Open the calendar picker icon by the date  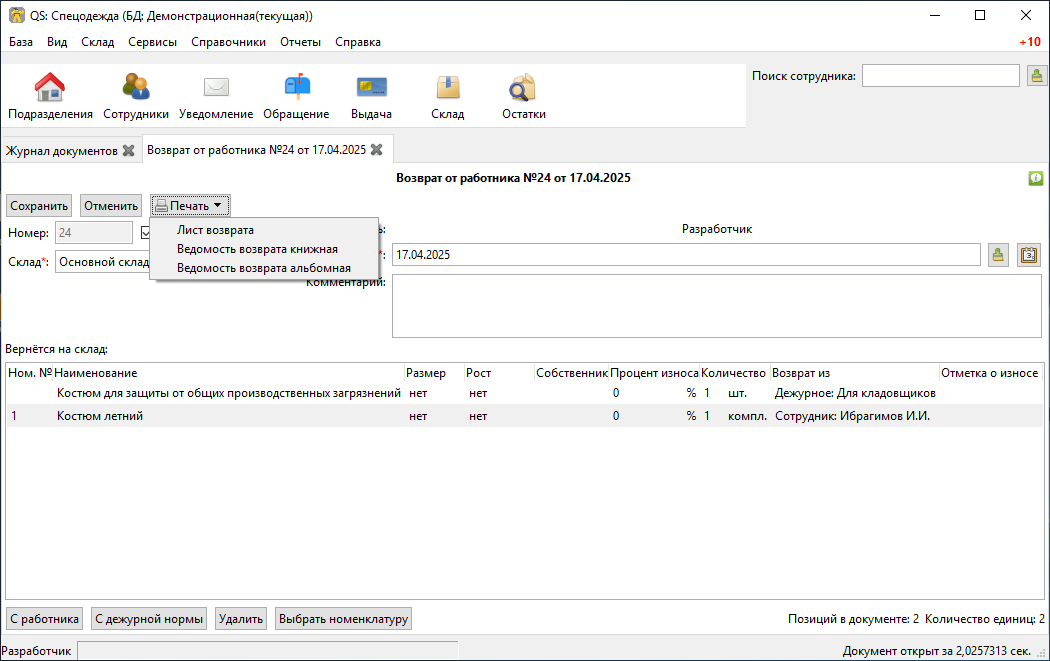[1029, 255]
